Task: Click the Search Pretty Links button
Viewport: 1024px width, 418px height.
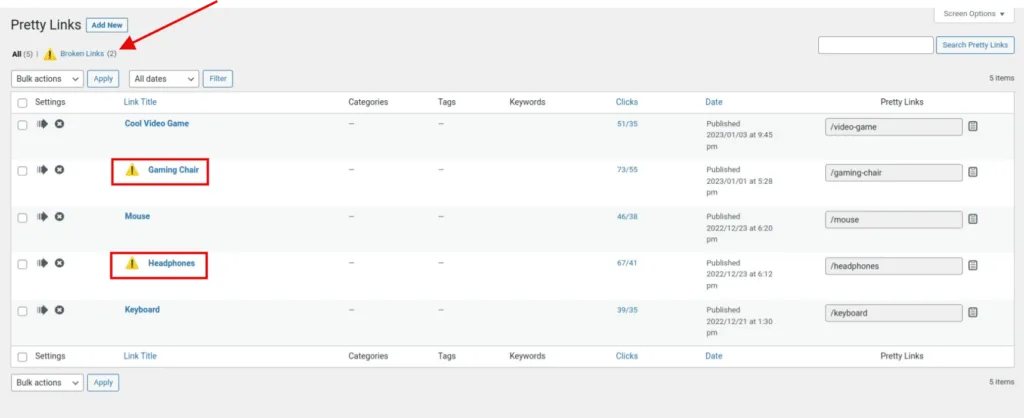Action: pyautogui.click(x=975, y=45)
